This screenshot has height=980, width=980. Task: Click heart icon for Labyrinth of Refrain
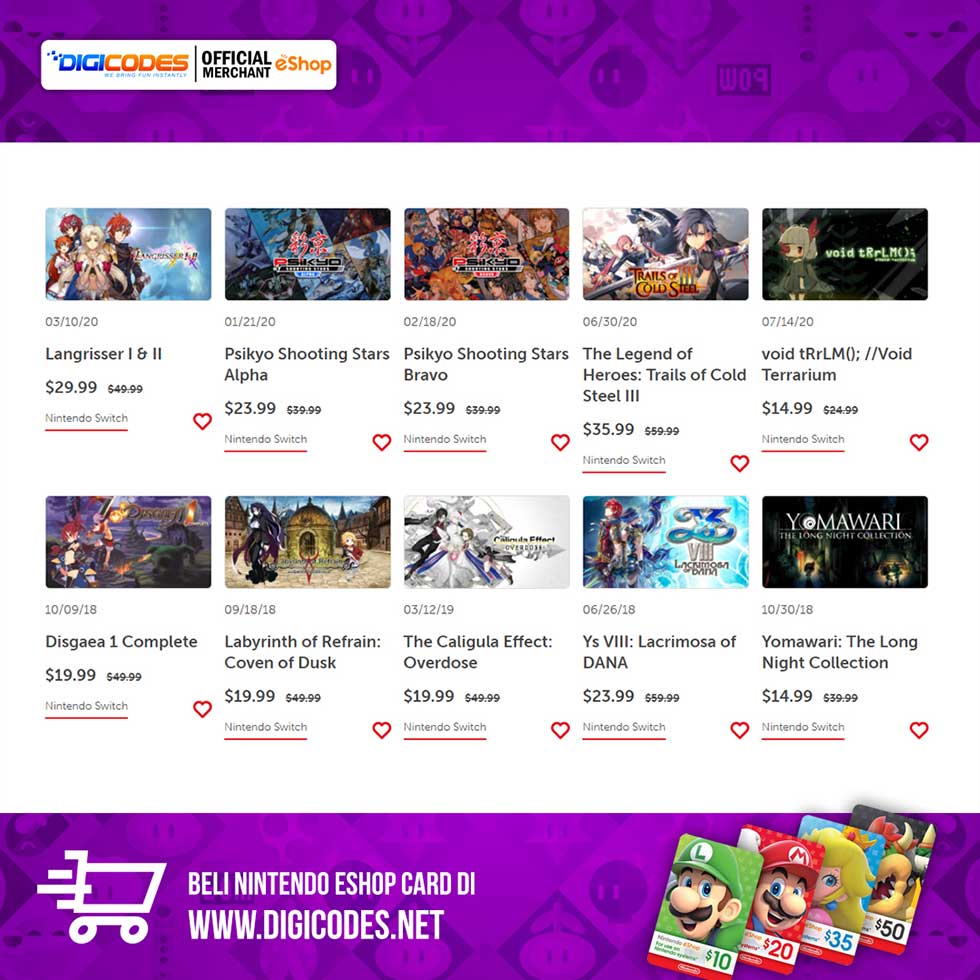click(x=381, y=730)
